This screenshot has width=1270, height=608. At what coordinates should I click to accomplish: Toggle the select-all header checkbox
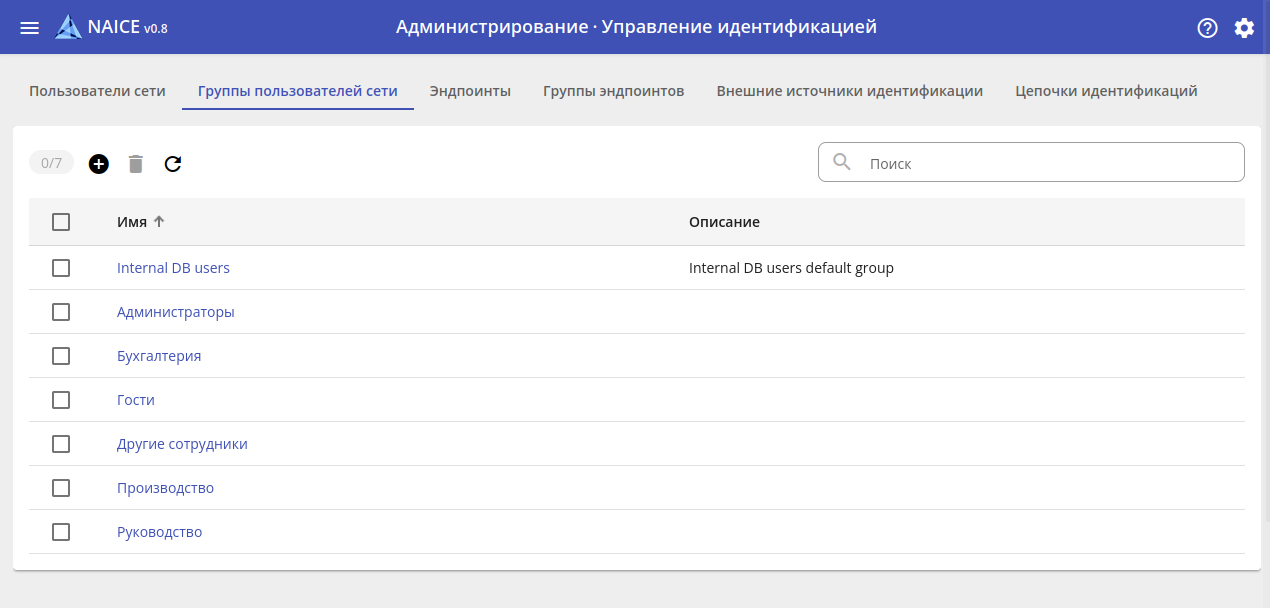pos(61,222)
